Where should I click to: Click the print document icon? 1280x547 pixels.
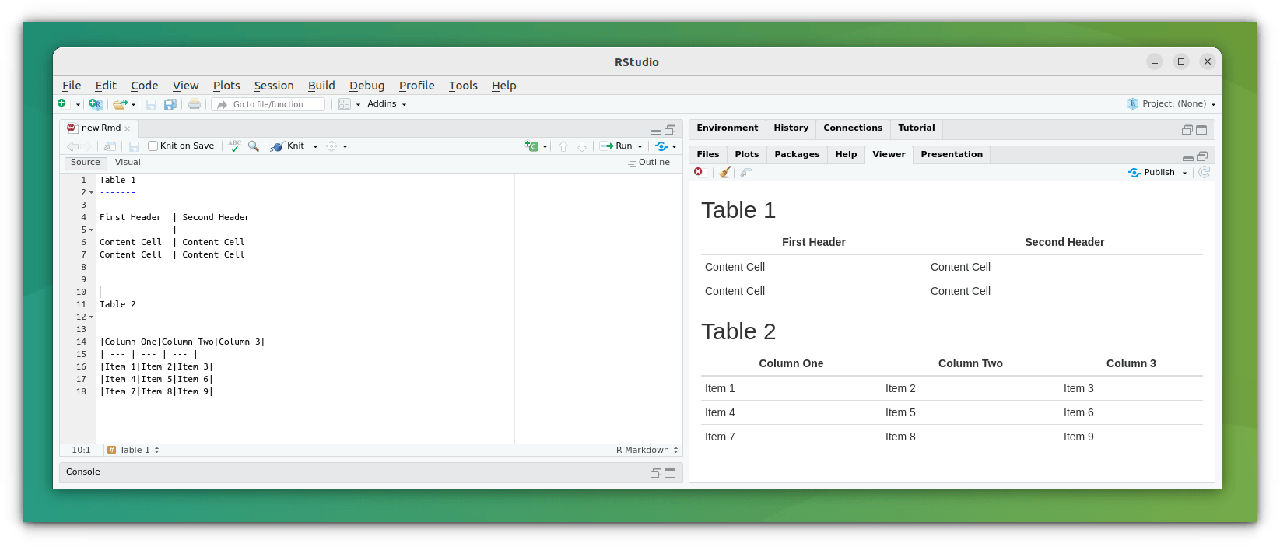[x=194, y=104]
